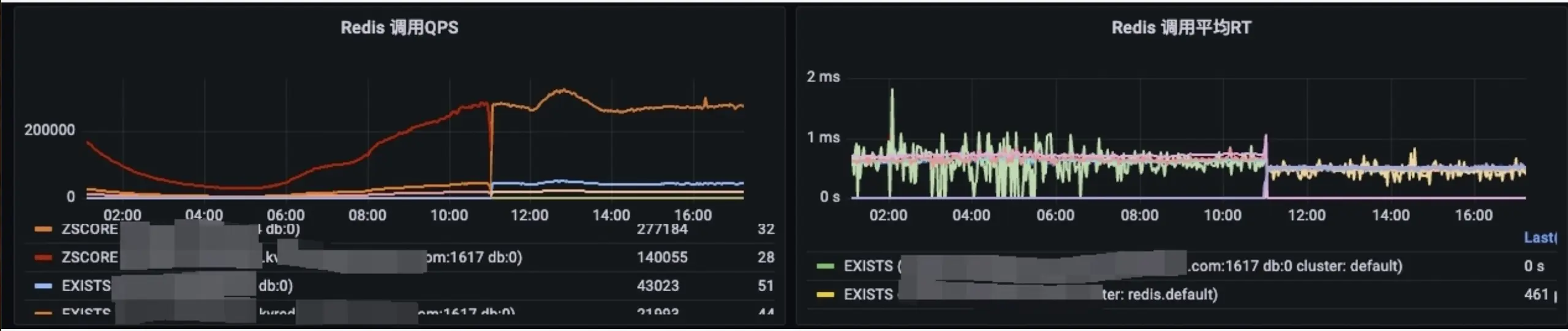The width and height of the screenshot is (1568, 331).
Task: Click the 277184 value in QPS legend
Action: click(662, 229)
